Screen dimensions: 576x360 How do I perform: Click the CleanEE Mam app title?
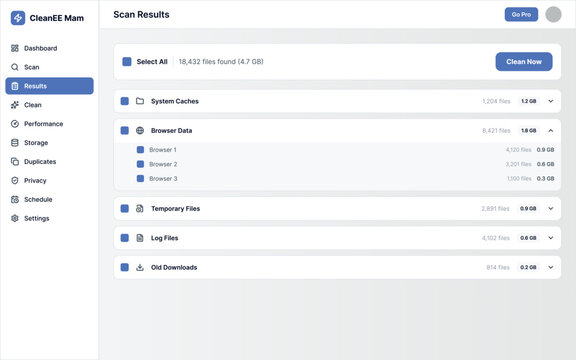pyautogui.click(x=57, y=18)
